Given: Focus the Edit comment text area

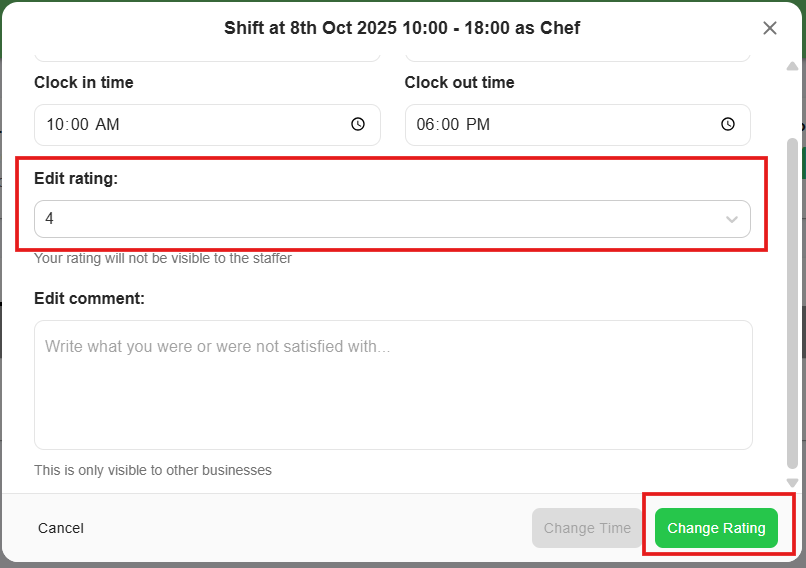Looking at the screenshot, I should (x=393, y=385).
